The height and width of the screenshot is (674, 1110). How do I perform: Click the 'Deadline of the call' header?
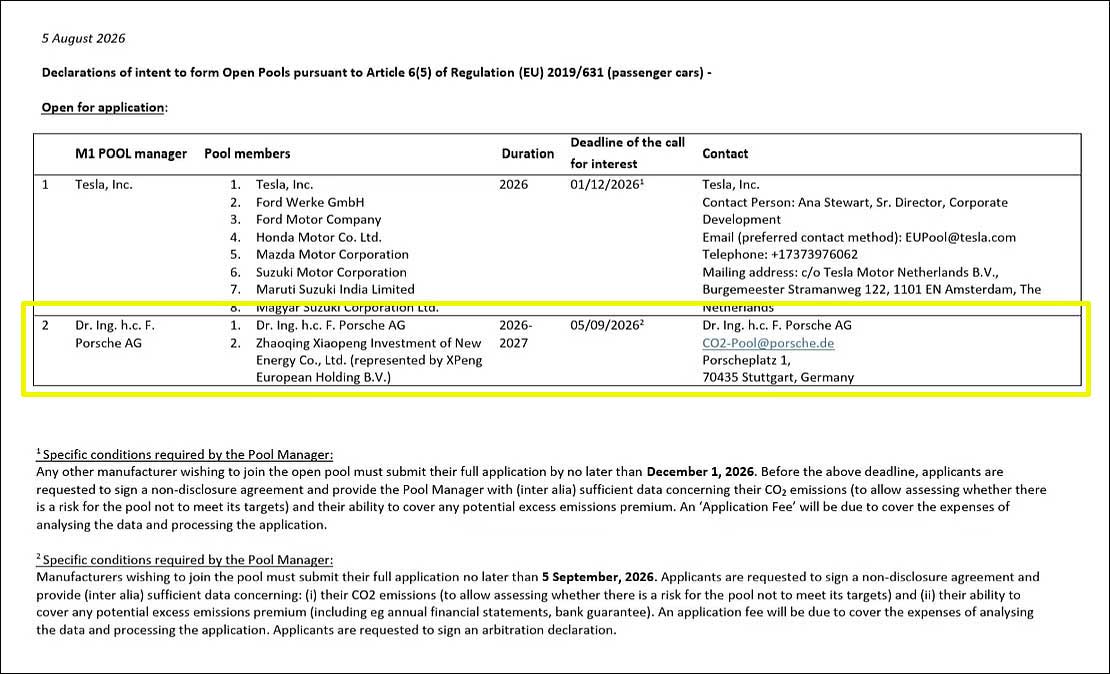(628, 142)
